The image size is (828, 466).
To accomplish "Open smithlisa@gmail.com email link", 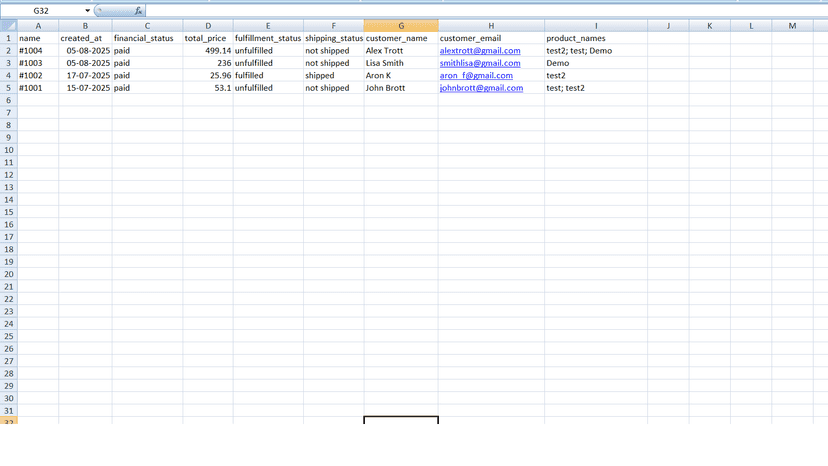I will coord(480,63).
